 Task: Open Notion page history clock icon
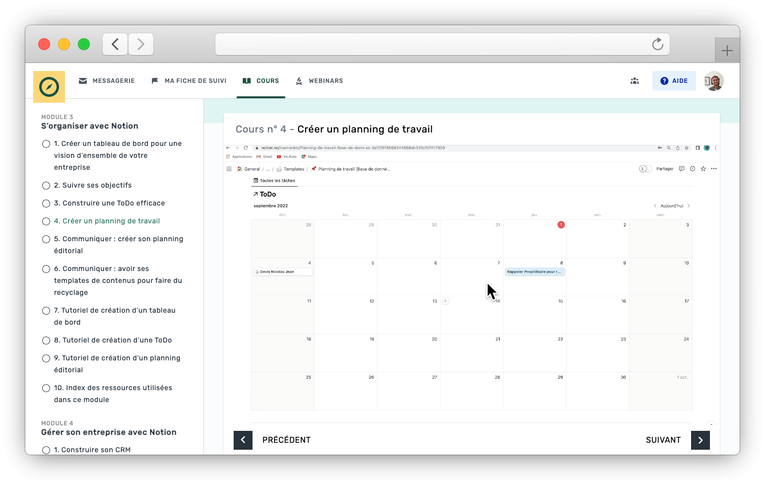click(692, 169)
